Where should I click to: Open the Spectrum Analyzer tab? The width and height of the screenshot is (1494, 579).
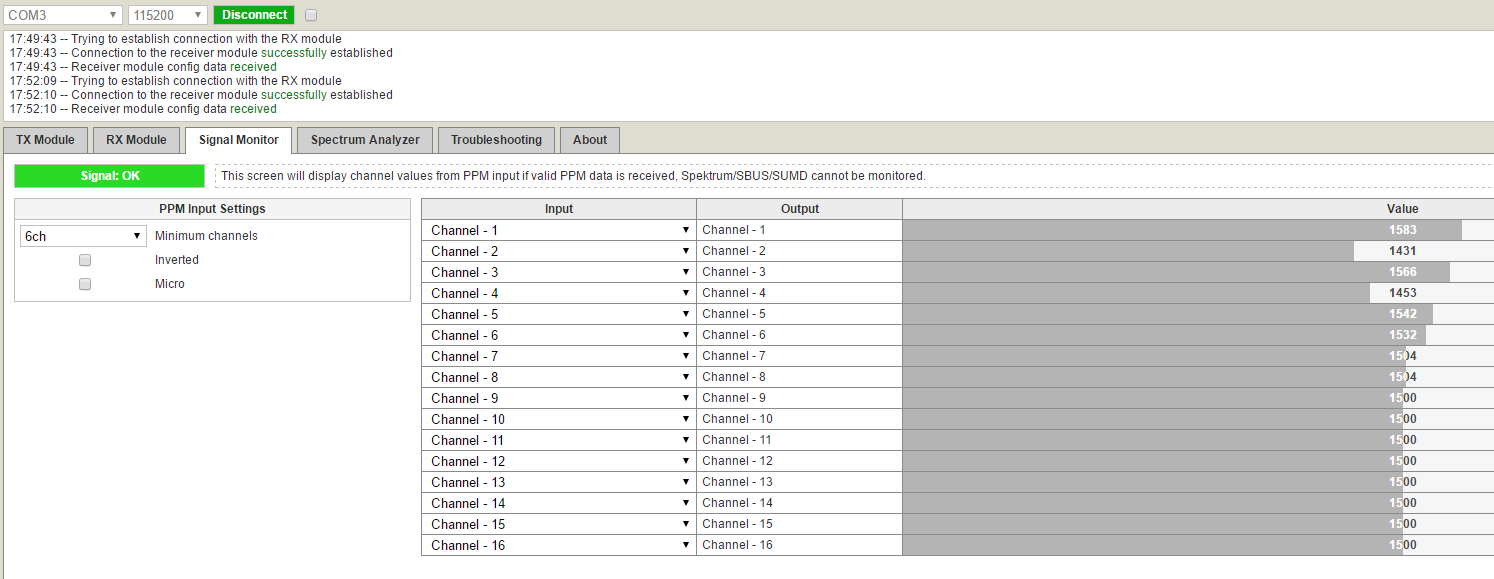[365, 140]
